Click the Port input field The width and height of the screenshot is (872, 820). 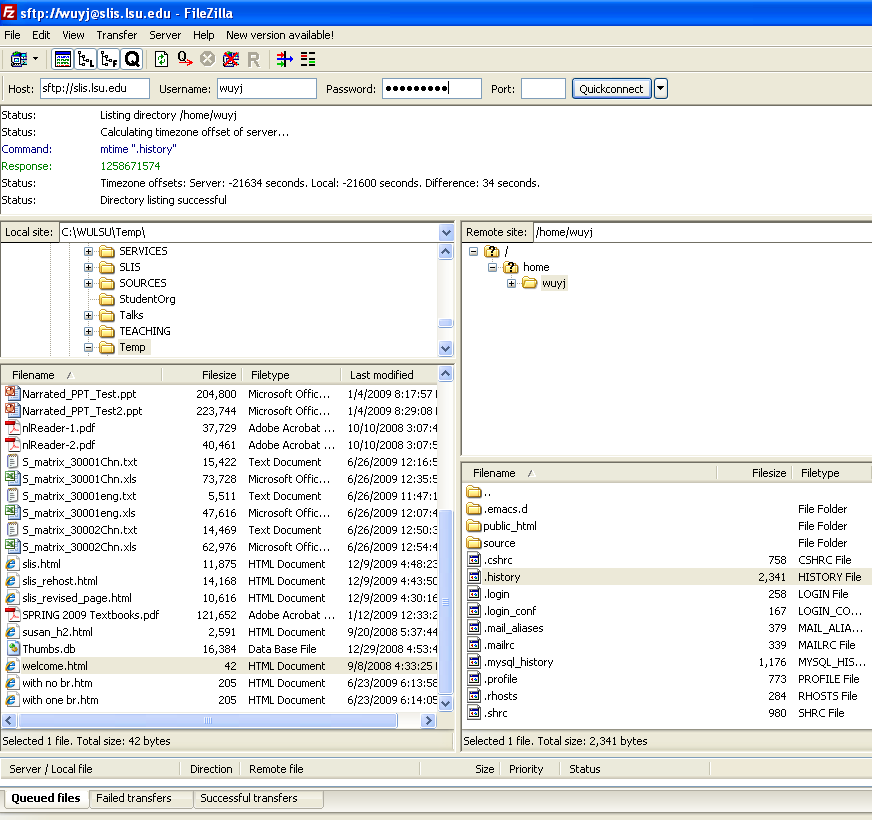point(543,88)
